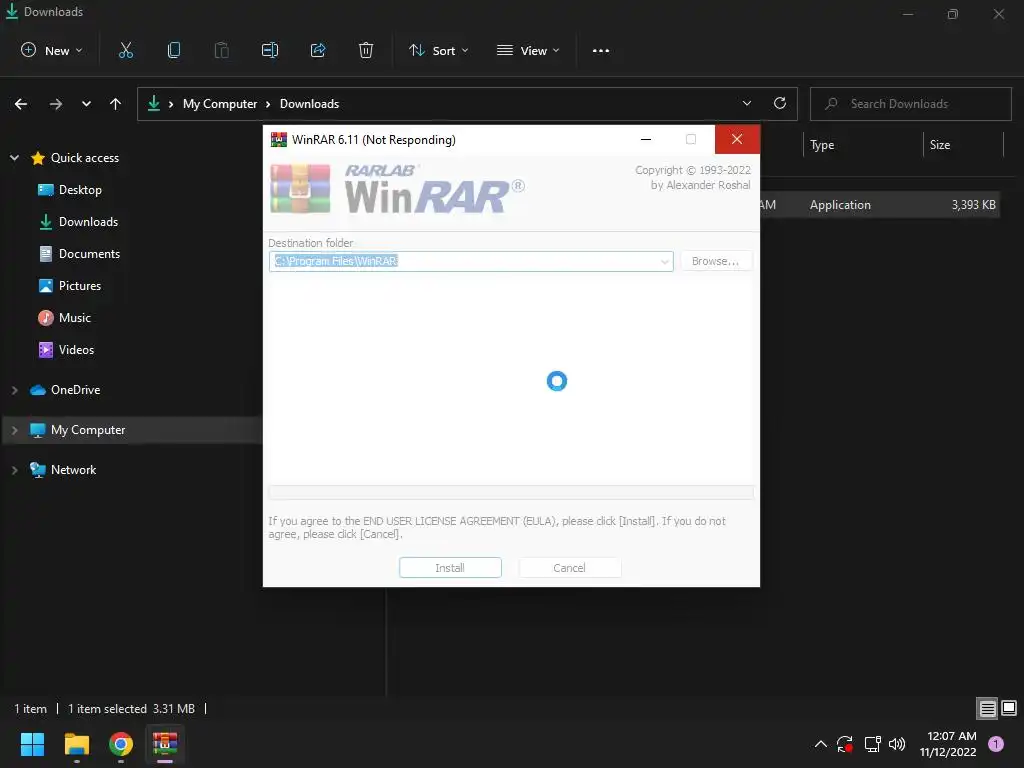Collapse the Quick access tree section

click(14, 157)
